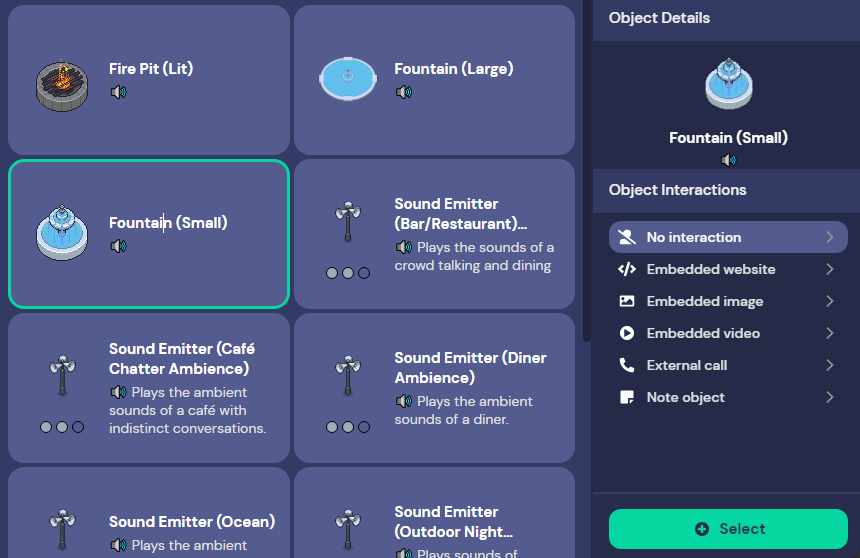Select first variant dot under Bar/Restaurant emitter
860x558 pixels.
pyautogui.click(x=332, y=273)
